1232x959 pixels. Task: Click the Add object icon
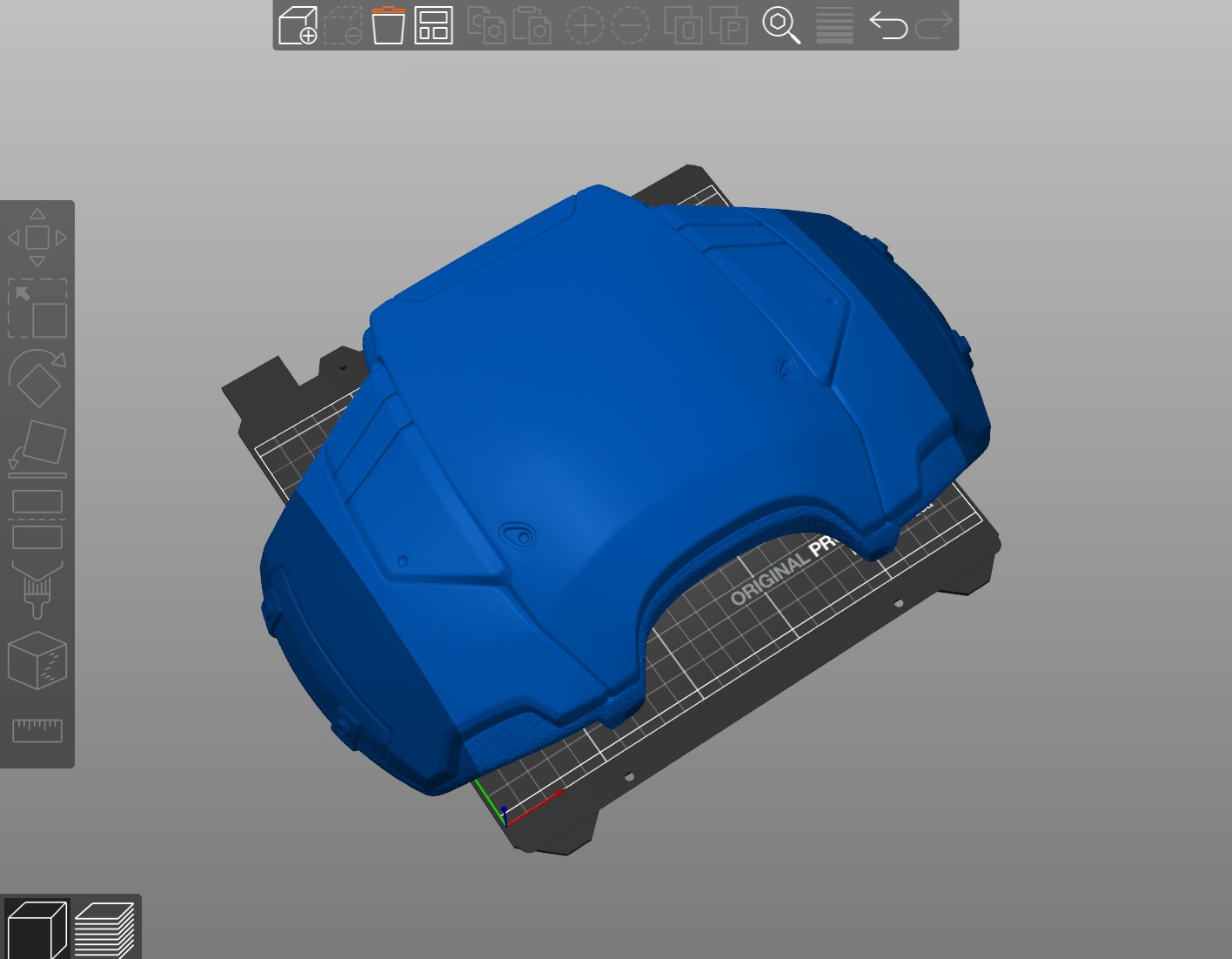pos(298,25)
